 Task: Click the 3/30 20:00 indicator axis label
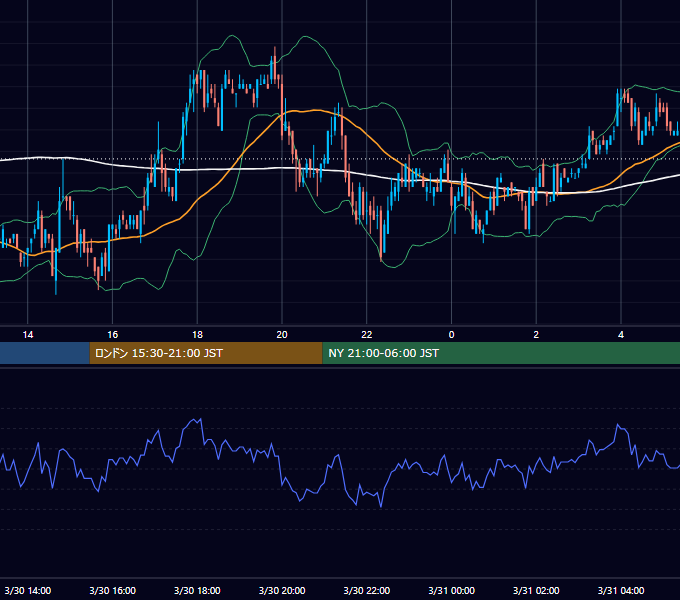coord(282,590)
